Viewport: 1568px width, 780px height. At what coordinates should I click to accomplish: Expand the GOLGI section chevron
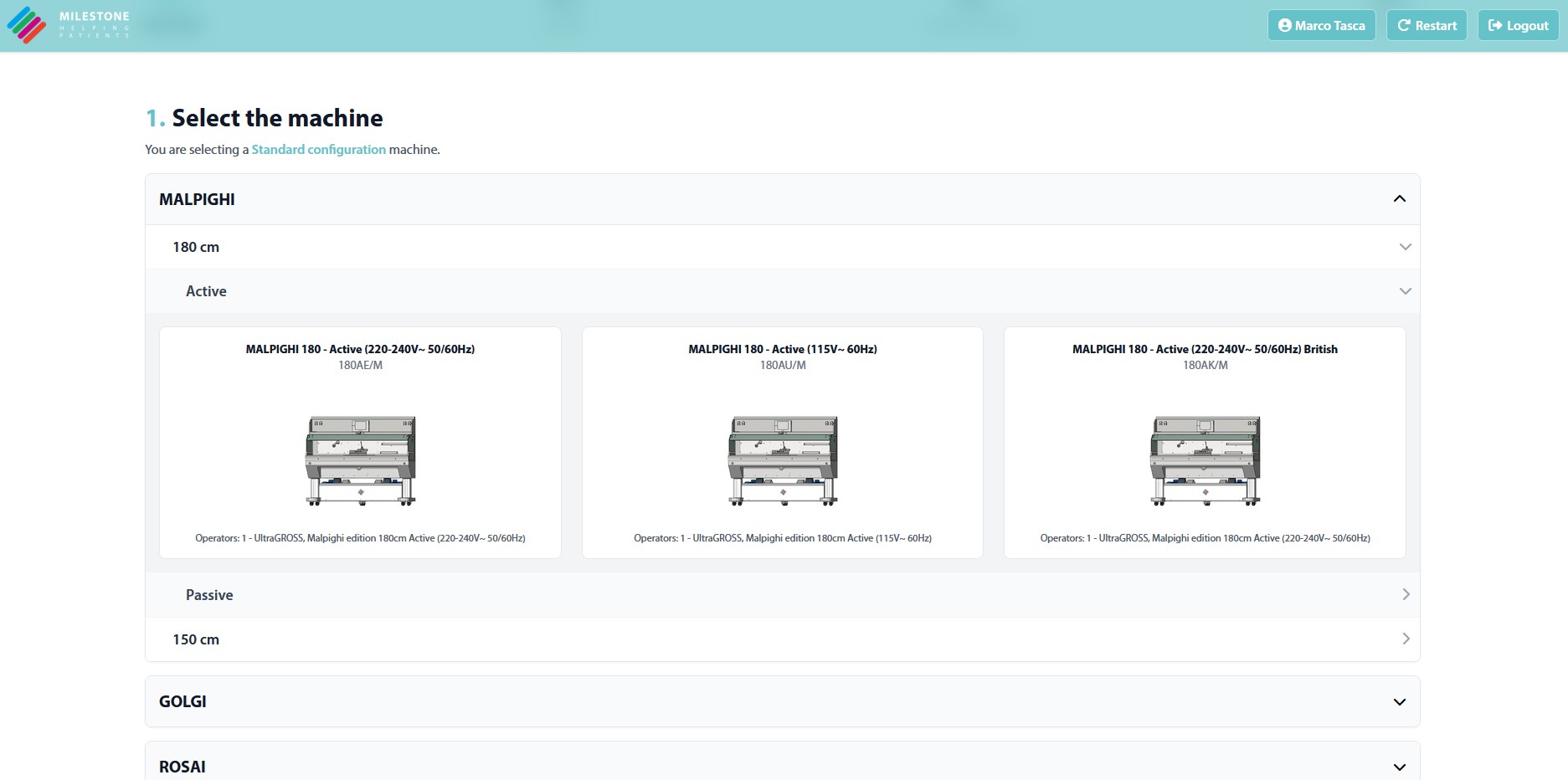[1399, 702]
